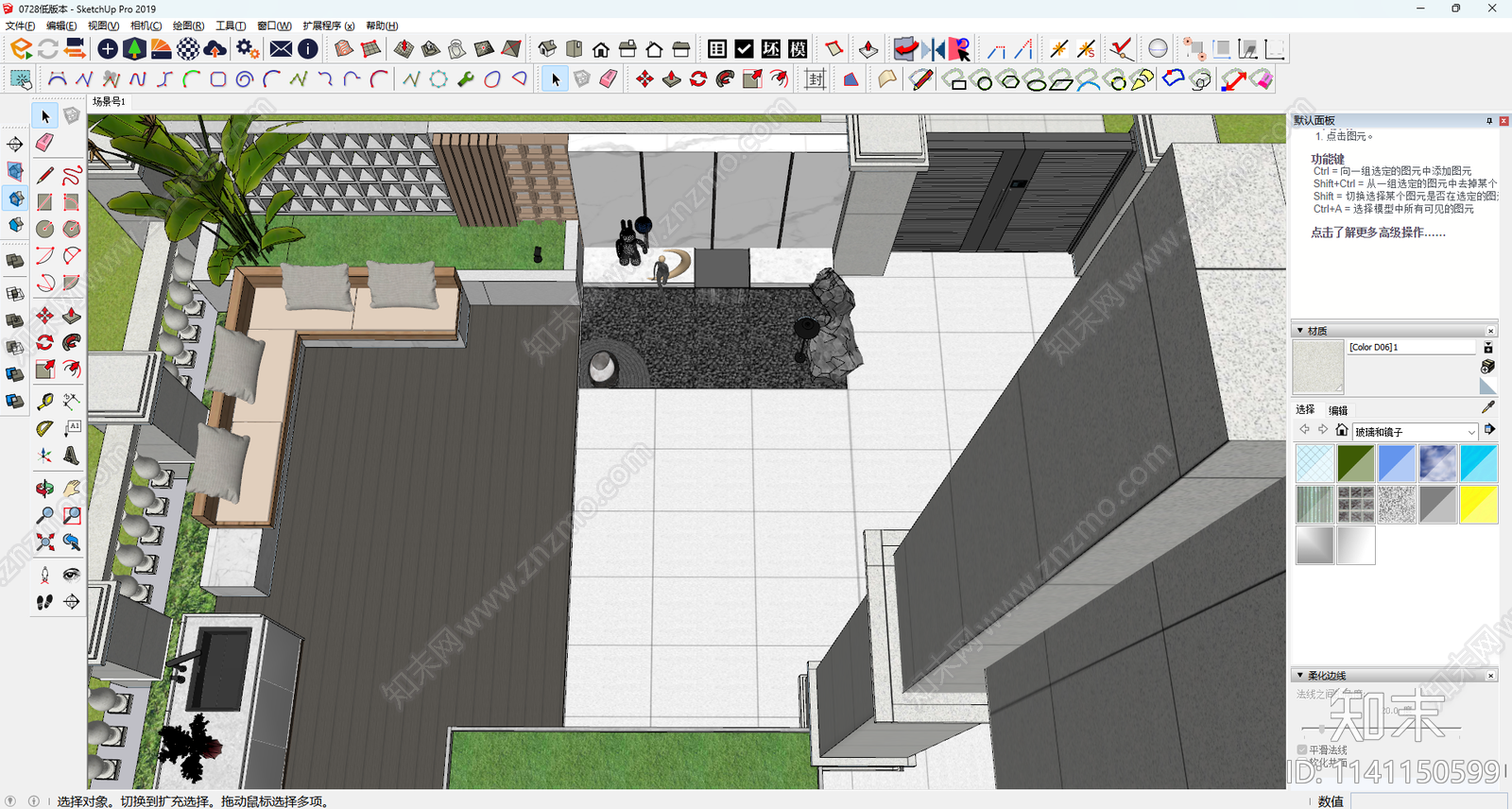Switch to the 场景号1 scene tab
The height and width of the screenshot is (809, 1512).
[110, 101]
